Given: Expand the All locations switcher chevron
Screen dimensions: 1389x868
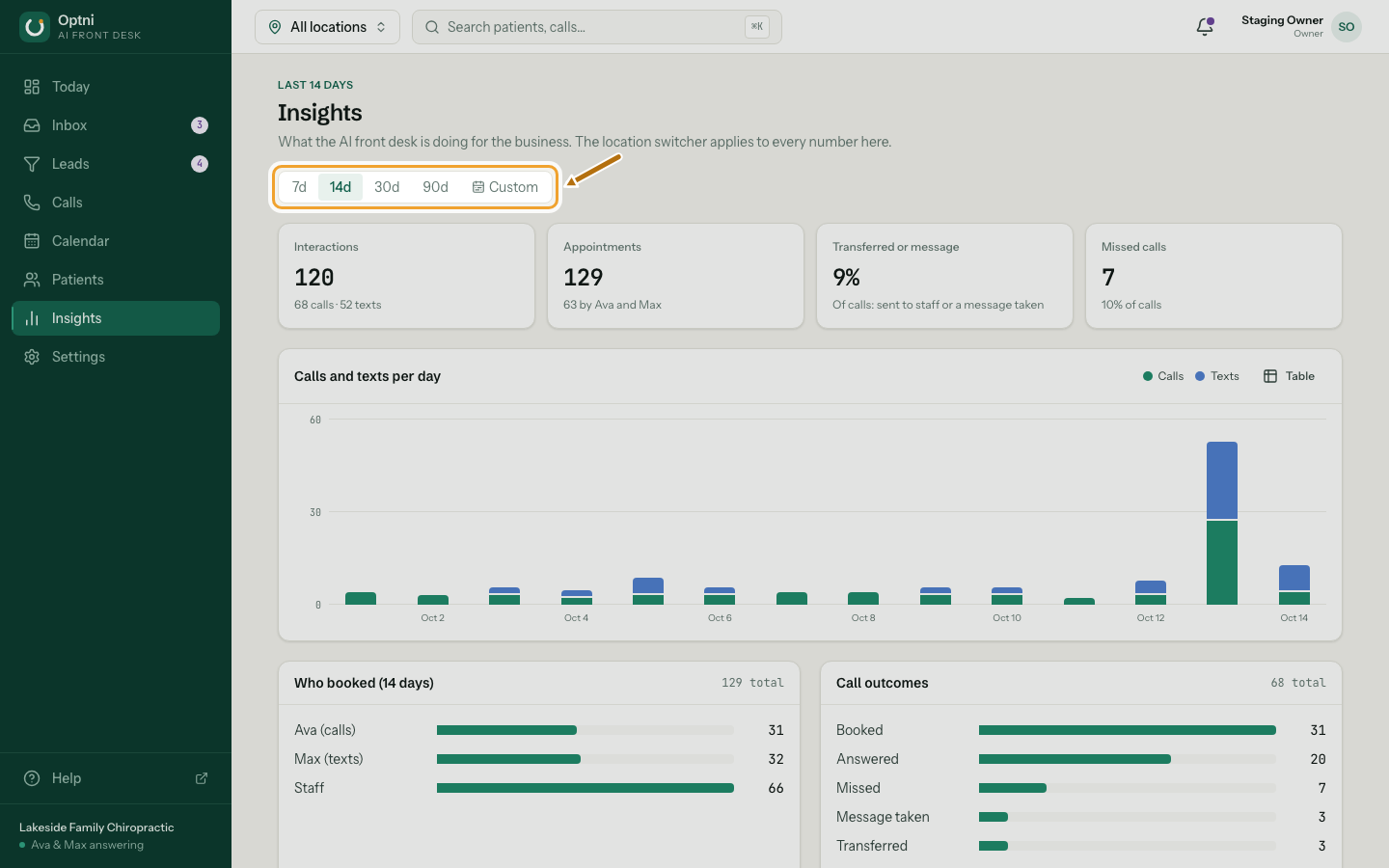Looking at the screenshot, I should [x=381, y=27].
